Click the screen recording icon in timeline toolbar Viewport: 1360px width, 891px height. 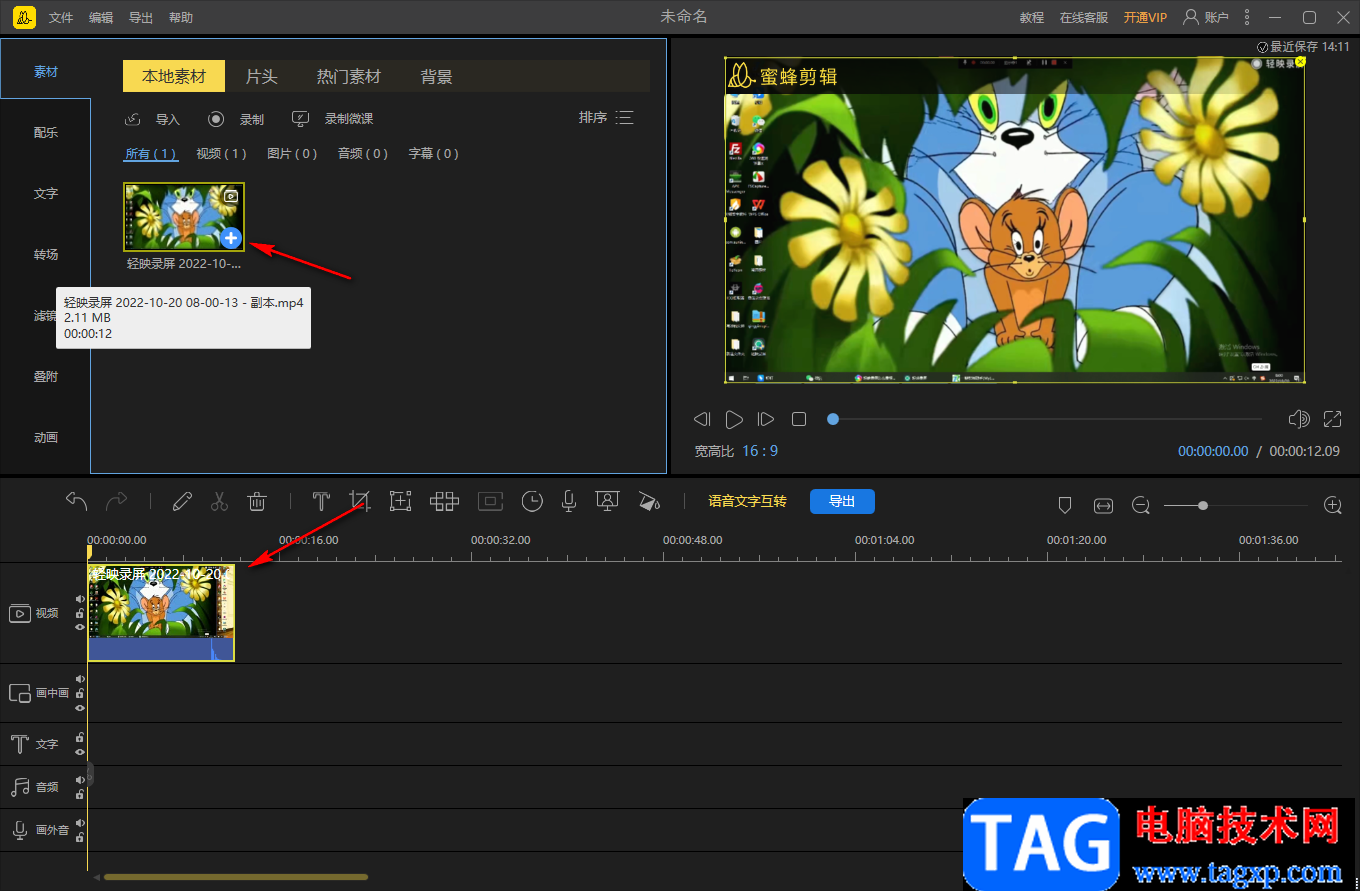click(606, 501)
